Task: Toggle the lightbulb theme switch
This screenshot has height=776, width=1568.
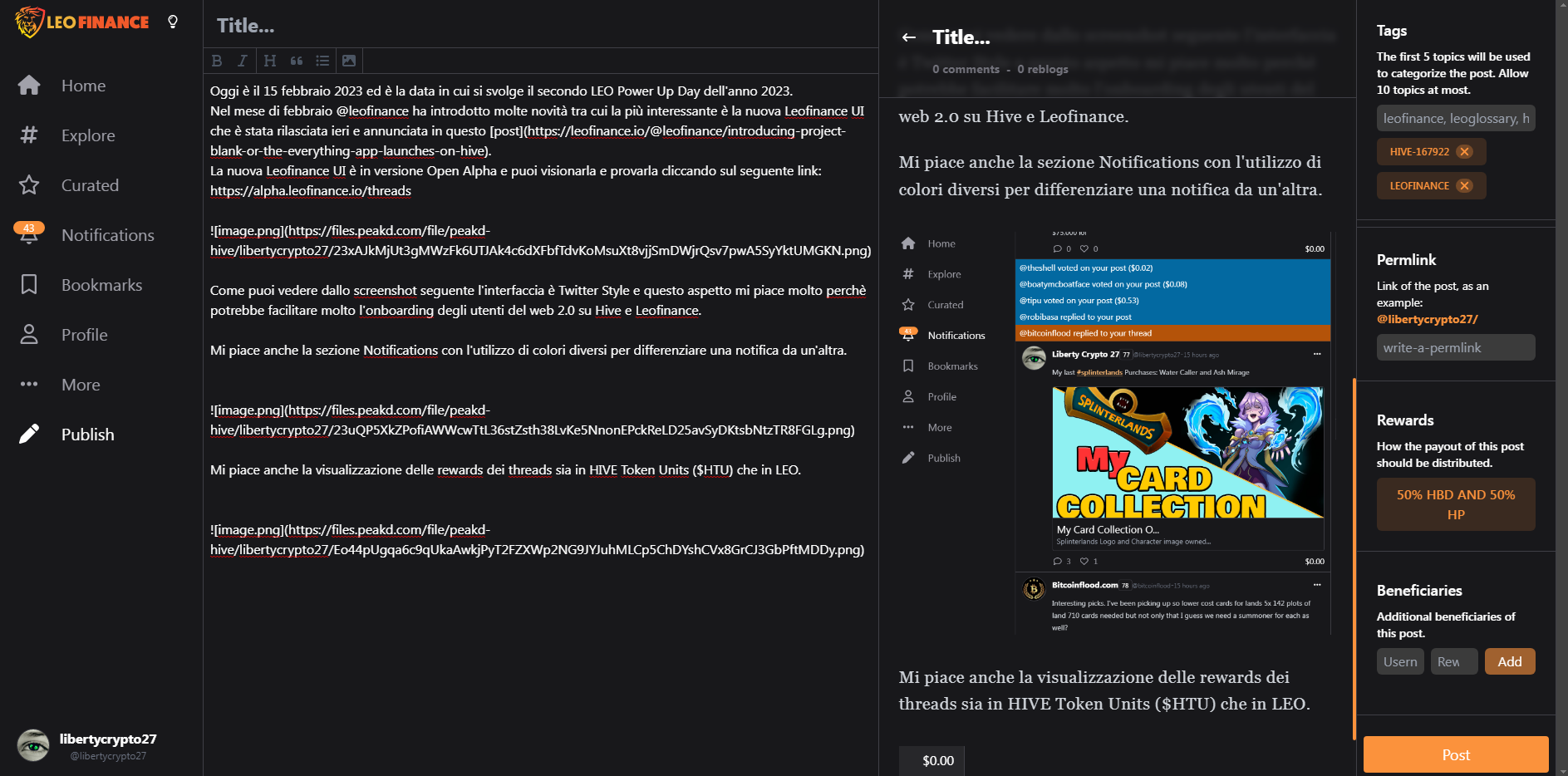Action: pyautogui.click(x=173, y=22)
